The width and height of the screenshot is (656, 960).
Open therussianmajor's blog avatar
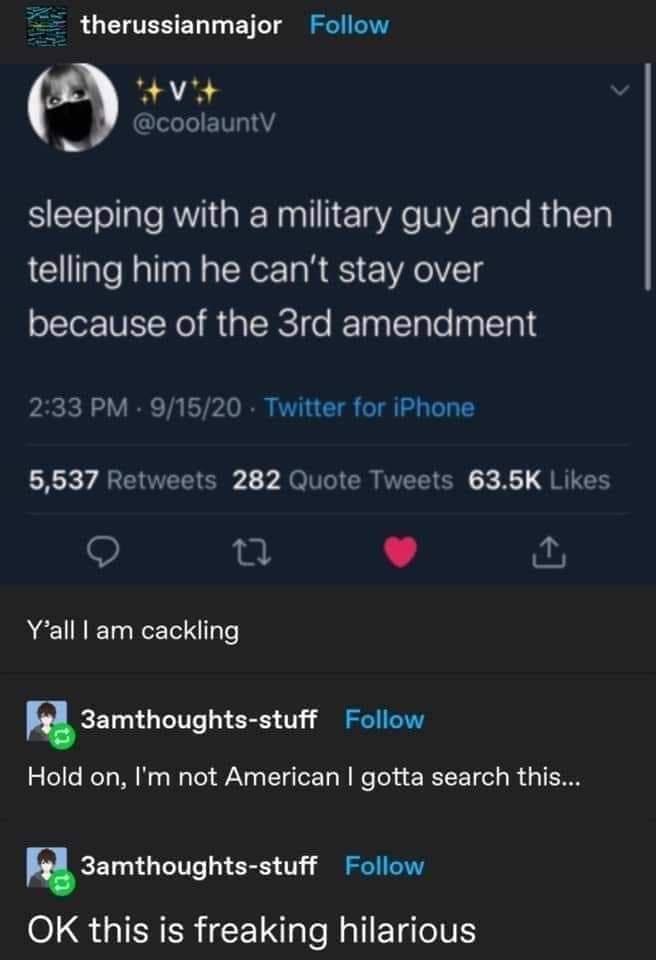[47, 26]
